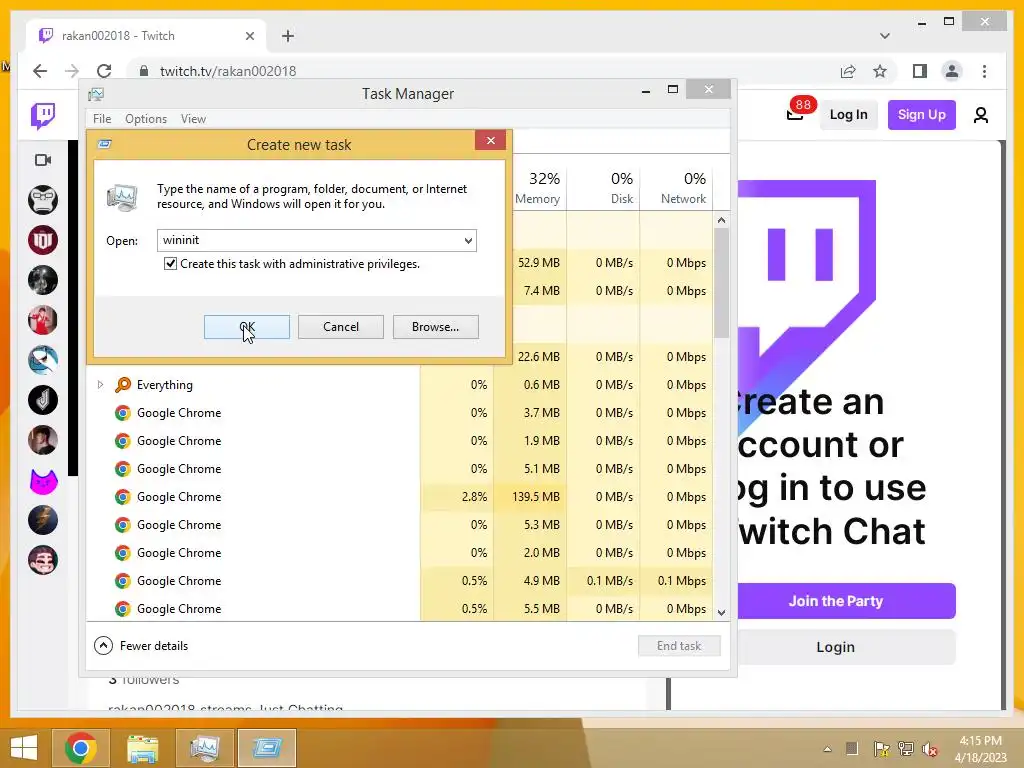Image resolution: width=1024 pixels, height=768 pixels.
Task: Click the Windows Start button
Action: (x=24, y=748)
